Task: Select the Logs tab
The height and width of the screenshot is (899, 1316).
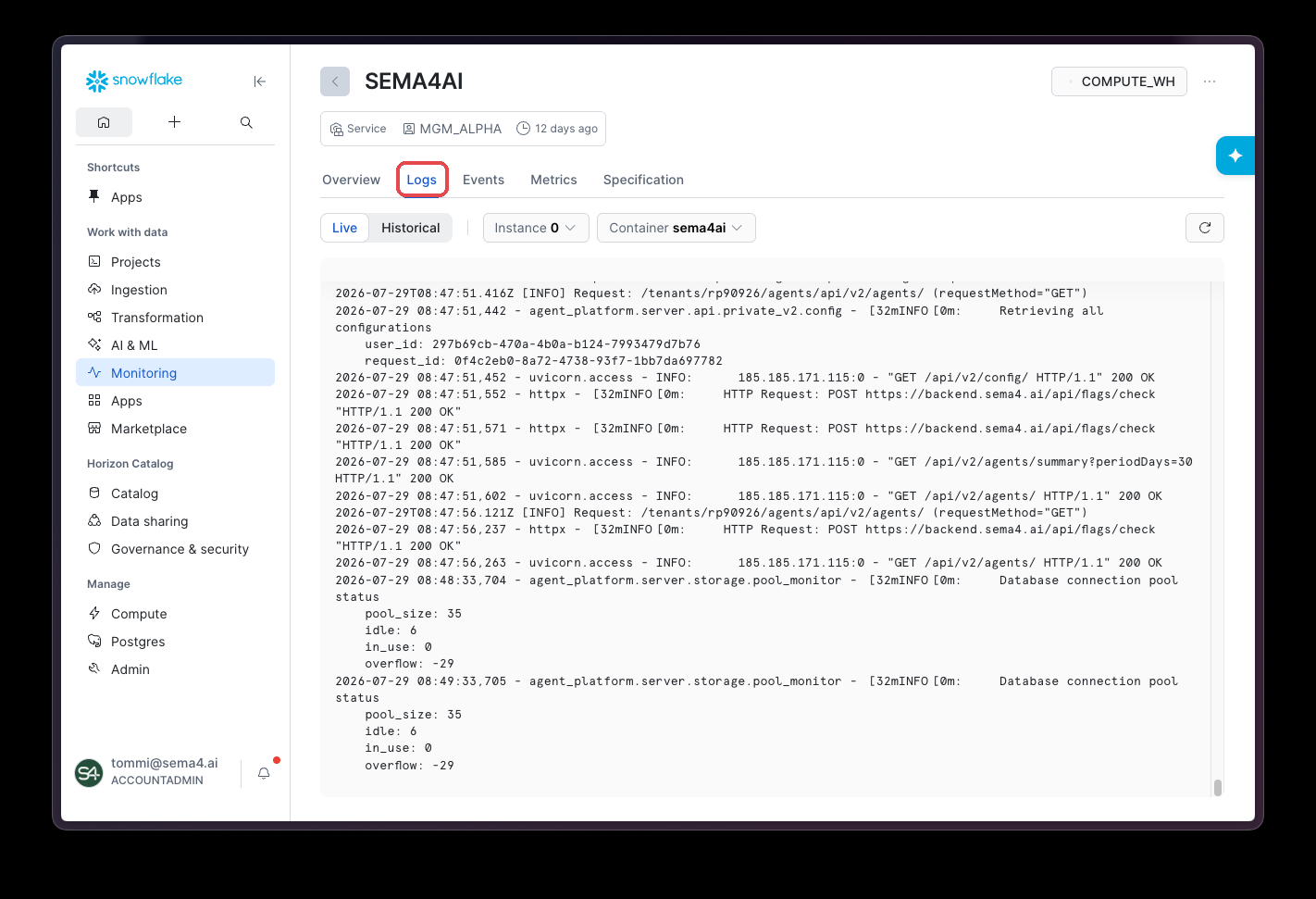Action: [422, 180]
